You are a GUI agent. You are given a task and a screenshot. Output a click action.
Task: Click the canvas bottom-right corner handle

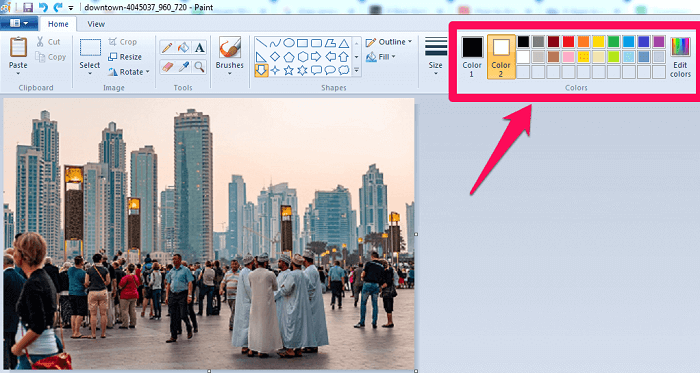coord(416,371)
